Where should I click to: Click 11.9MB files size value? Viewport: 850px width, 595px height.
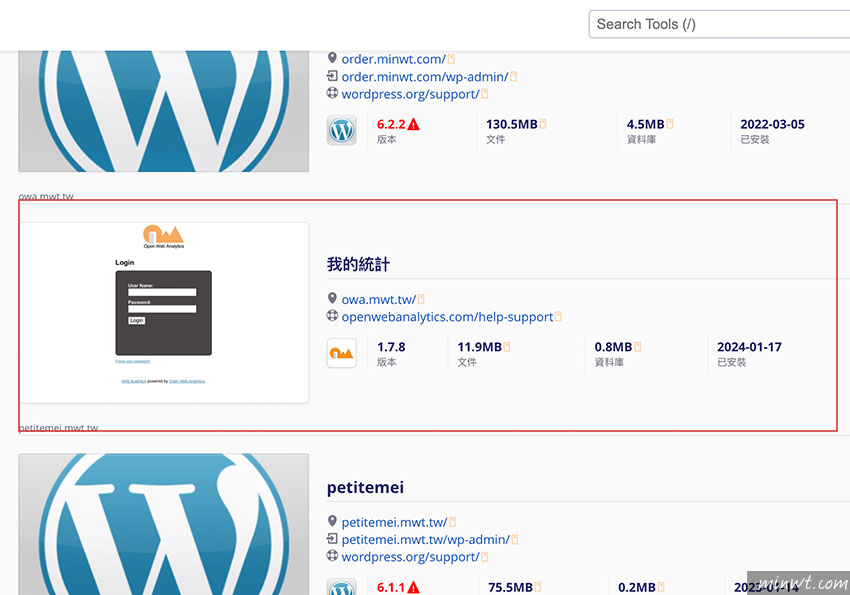(x=479, y=347)
